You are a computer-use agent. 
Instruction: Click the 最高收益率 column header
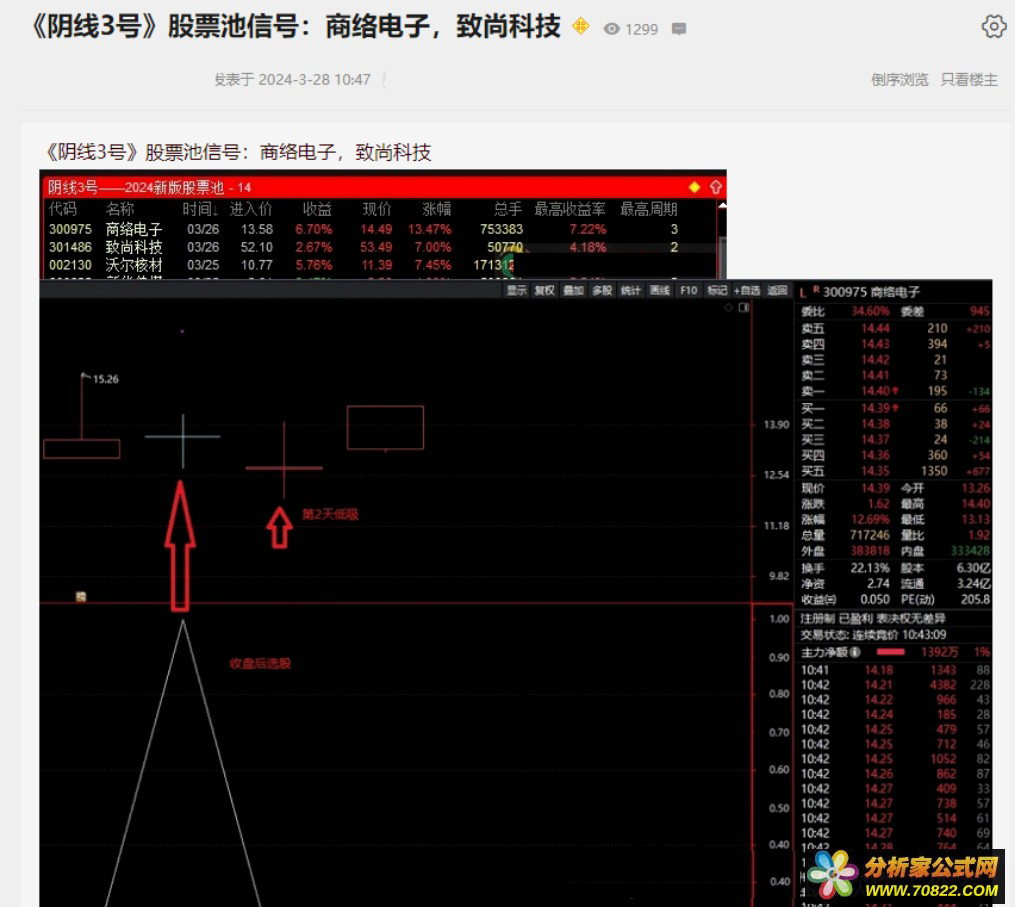[x=570, y=209]
